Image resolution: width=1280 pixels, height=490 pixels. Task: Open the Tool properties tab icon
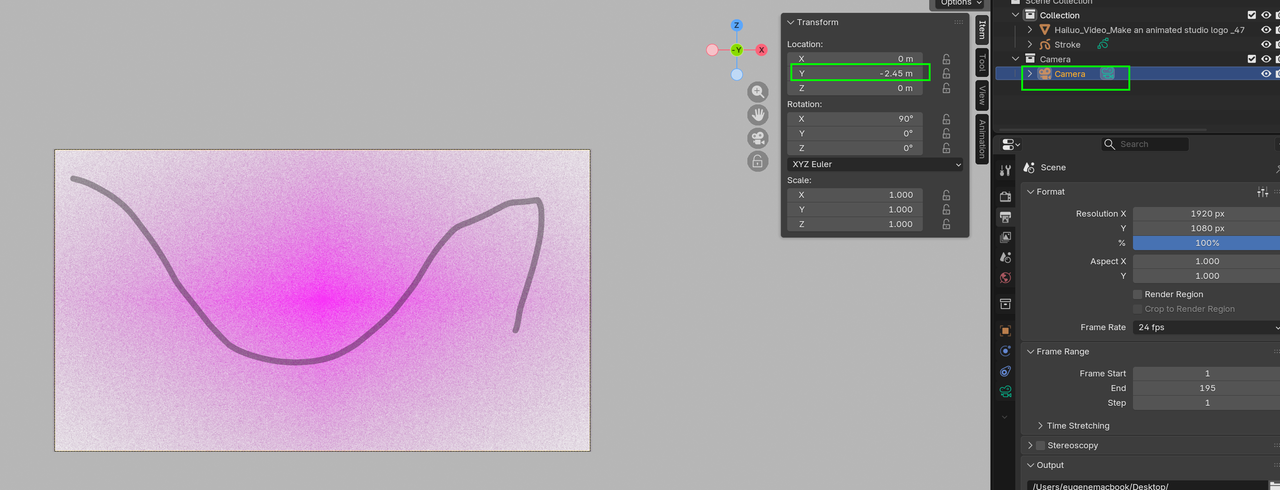pos(1005,171)
